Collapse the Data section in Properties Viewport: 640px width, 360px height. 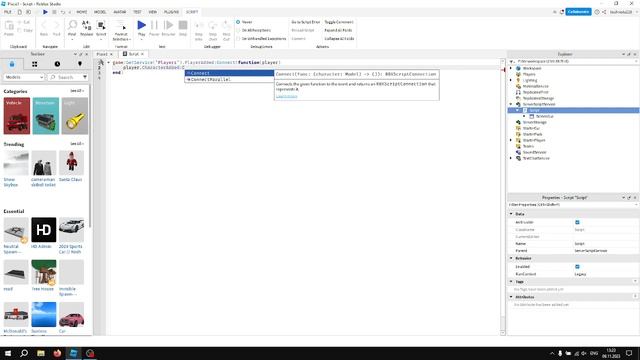pyautogui.click(x=511, y=214)
